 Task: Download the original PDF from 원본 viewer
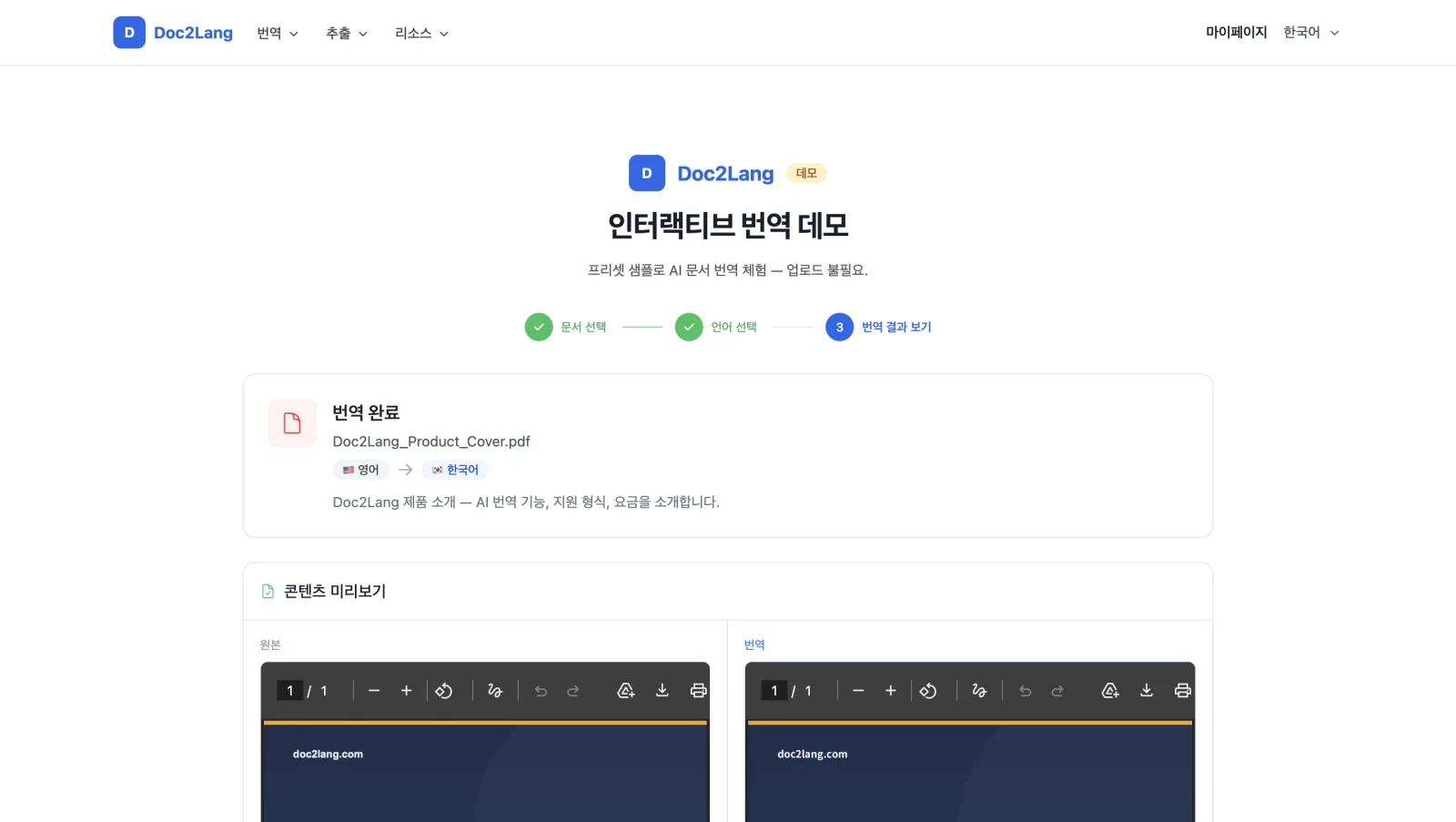click(x=662, y=691)
